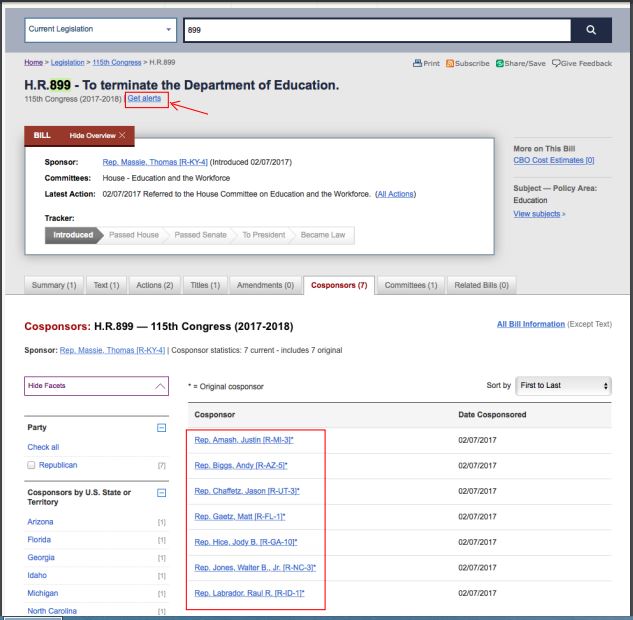
Task: Open the Current Legislation dropdown
Action: pos(97,31)
